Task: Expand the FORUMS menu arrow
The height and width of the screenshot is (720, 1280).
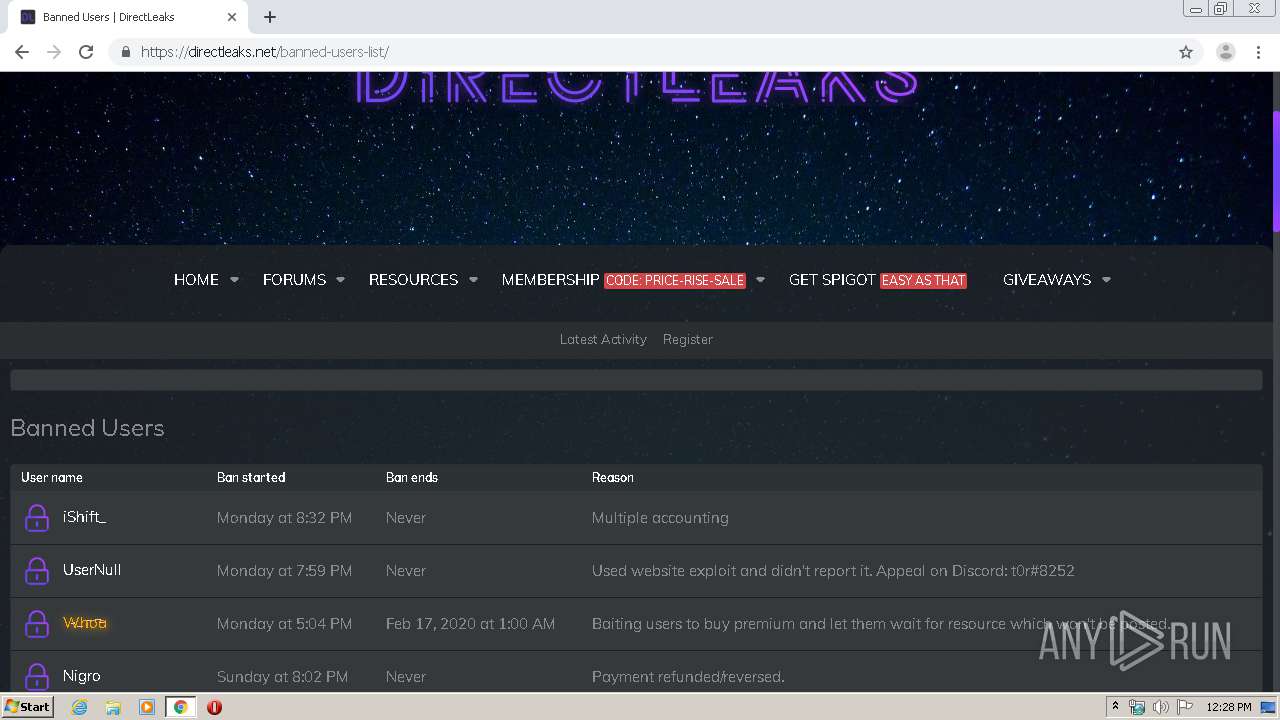Action: [340, 280]
